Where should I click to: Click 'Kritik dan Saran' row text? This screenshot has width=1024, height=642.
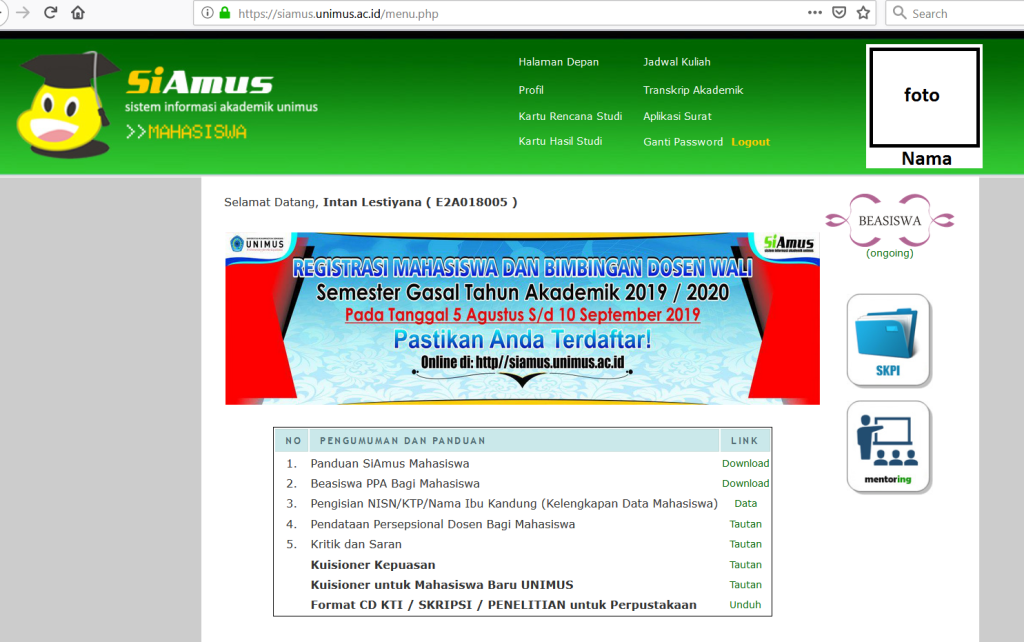tap(356, 545)
